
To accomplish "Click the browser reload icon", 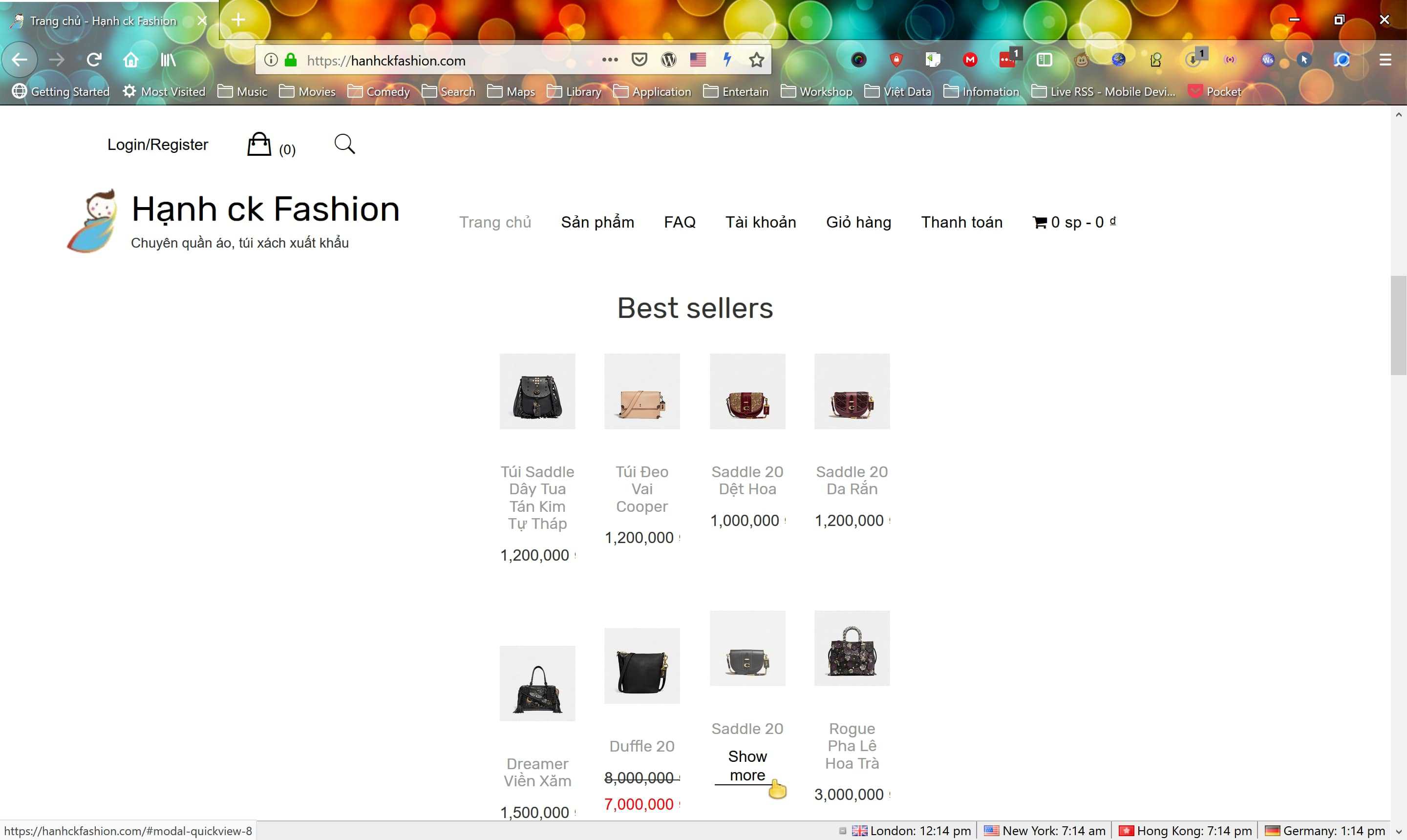I will point(94,60).
